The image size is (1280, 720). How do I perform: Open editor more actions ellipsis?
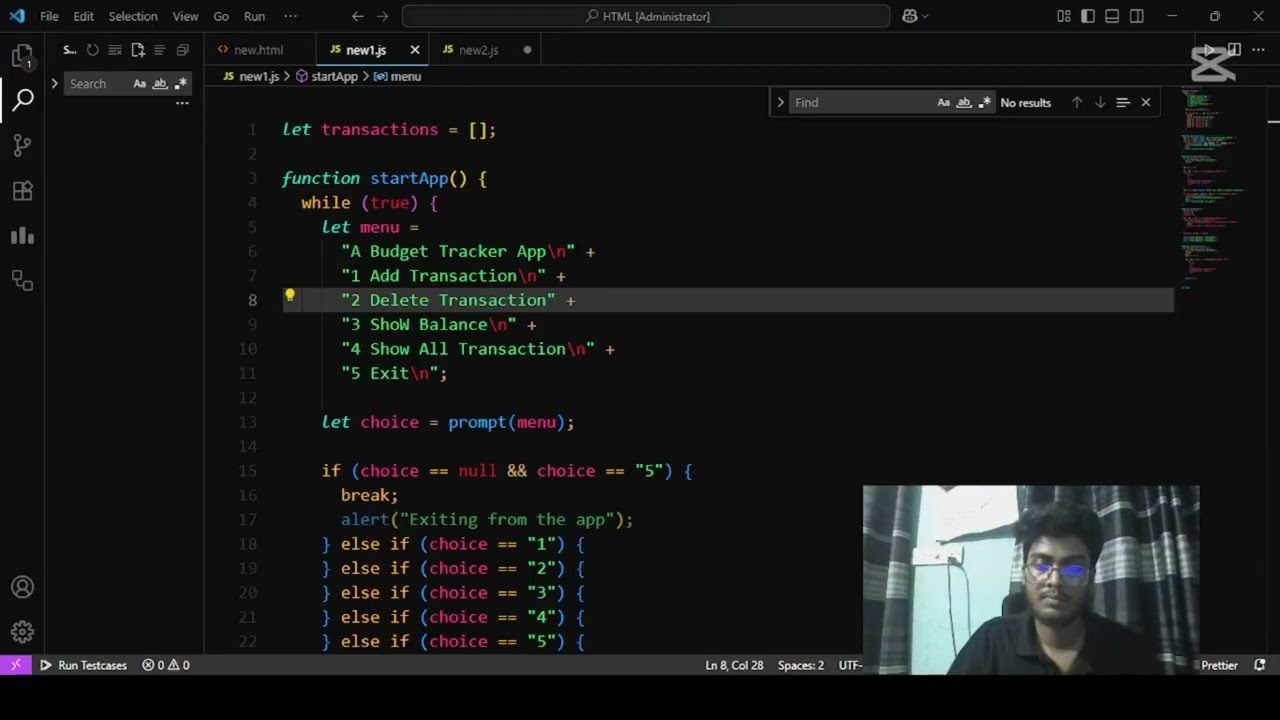pyautogui.click(x=1260, y=50)
